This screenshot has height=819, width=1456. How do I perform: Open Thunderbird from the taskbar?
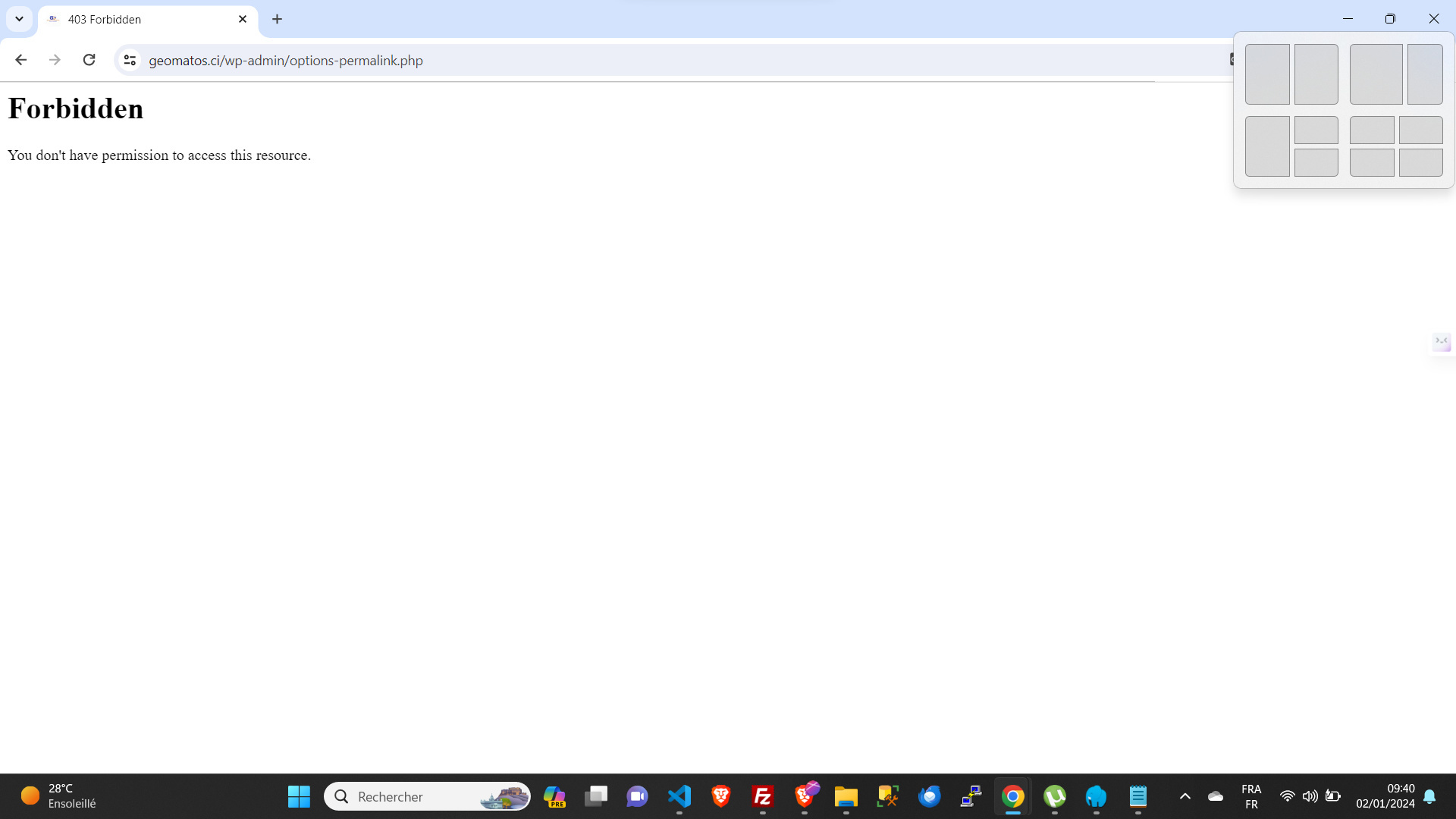pyautogui.click(x=929, y=796)
